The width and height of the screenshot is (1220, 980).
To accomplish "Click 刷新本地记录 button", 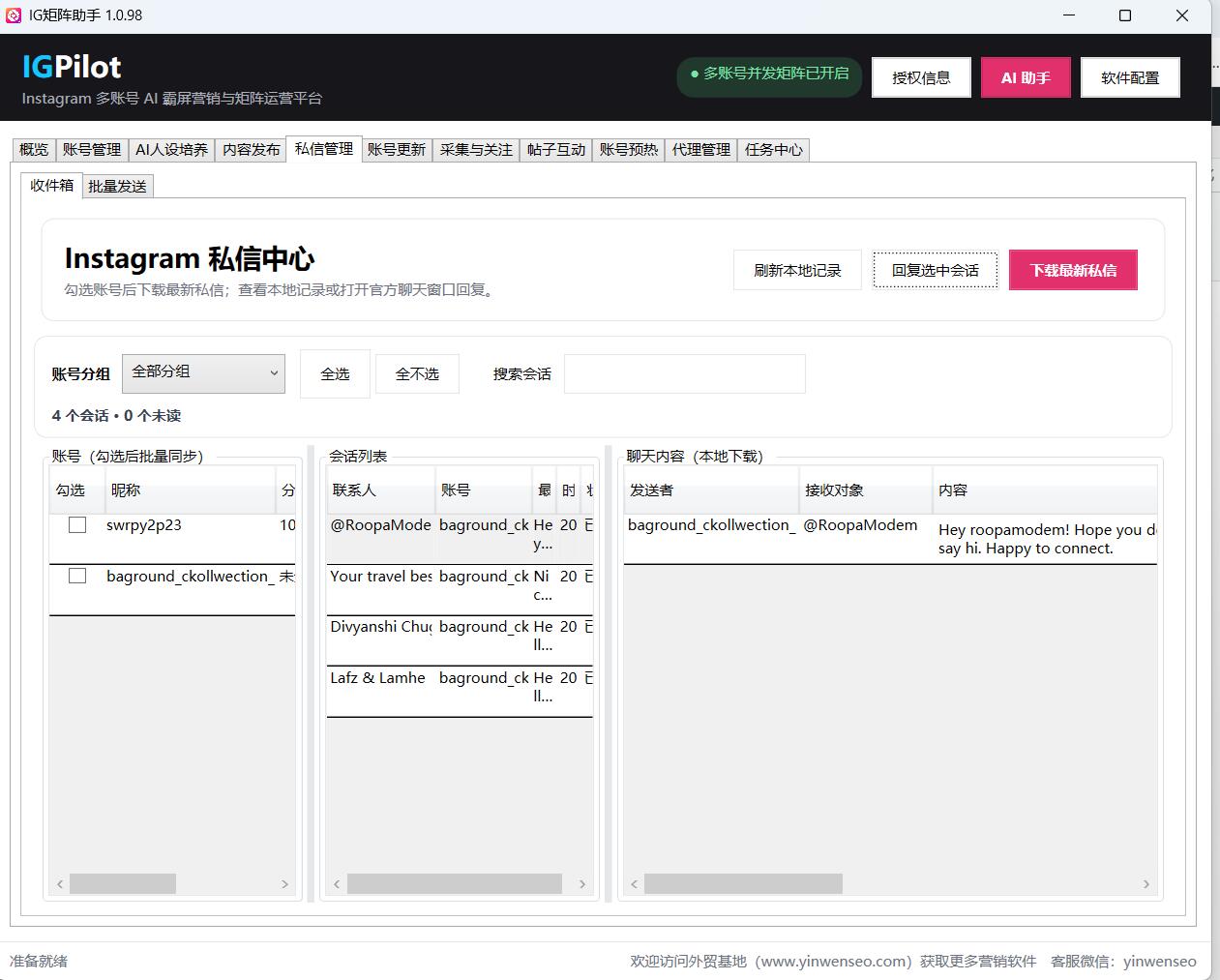I will coord(797,270).
